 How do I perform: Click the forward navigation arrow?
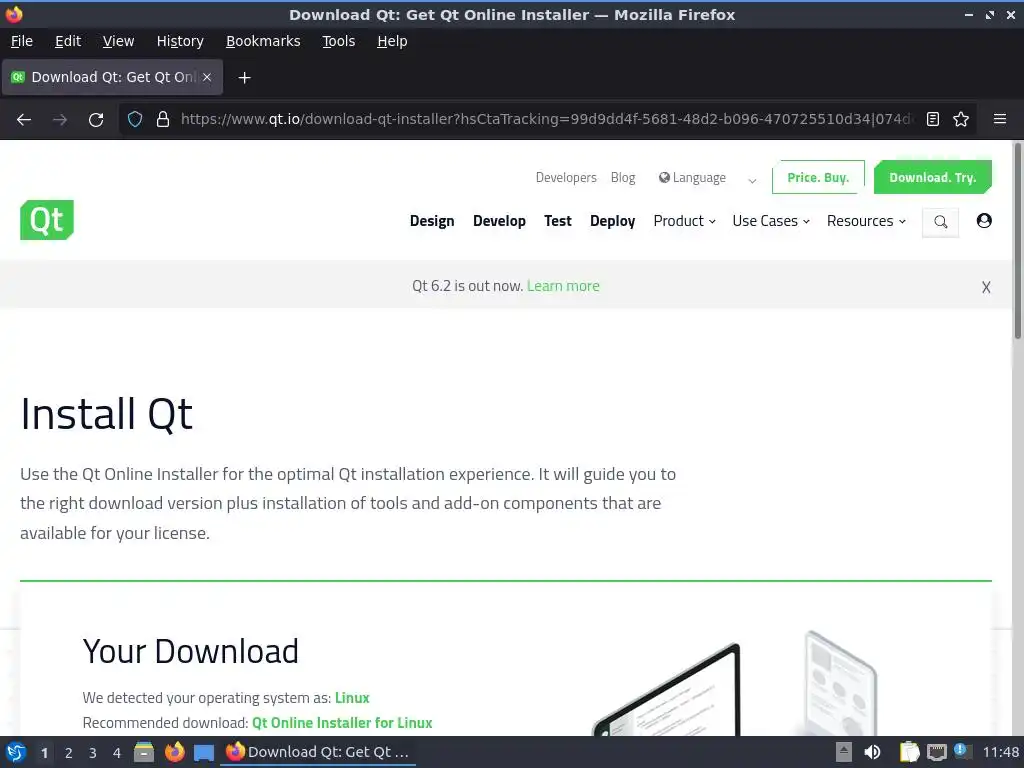(x=60, y=120)
